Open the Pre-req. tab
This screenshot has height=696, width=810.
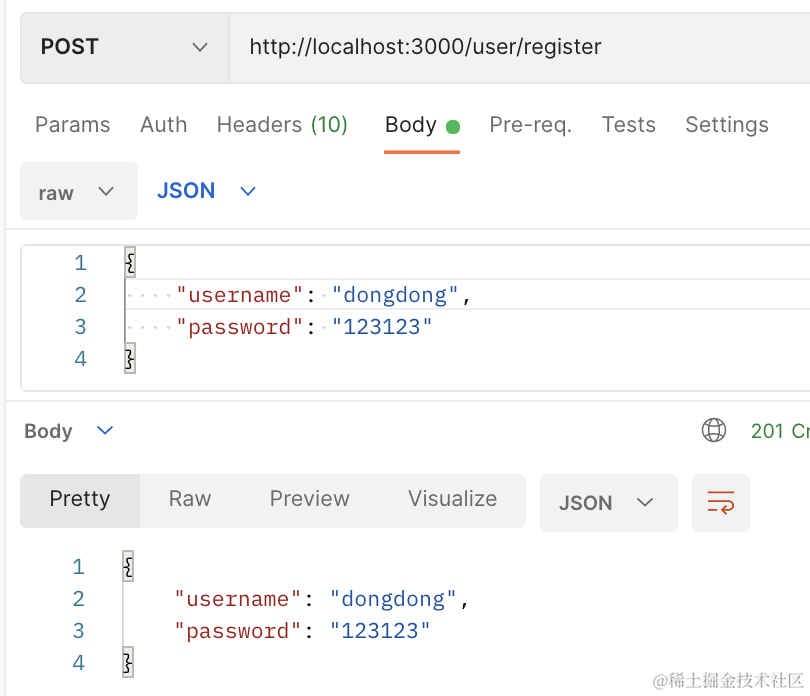click(530, 125)
